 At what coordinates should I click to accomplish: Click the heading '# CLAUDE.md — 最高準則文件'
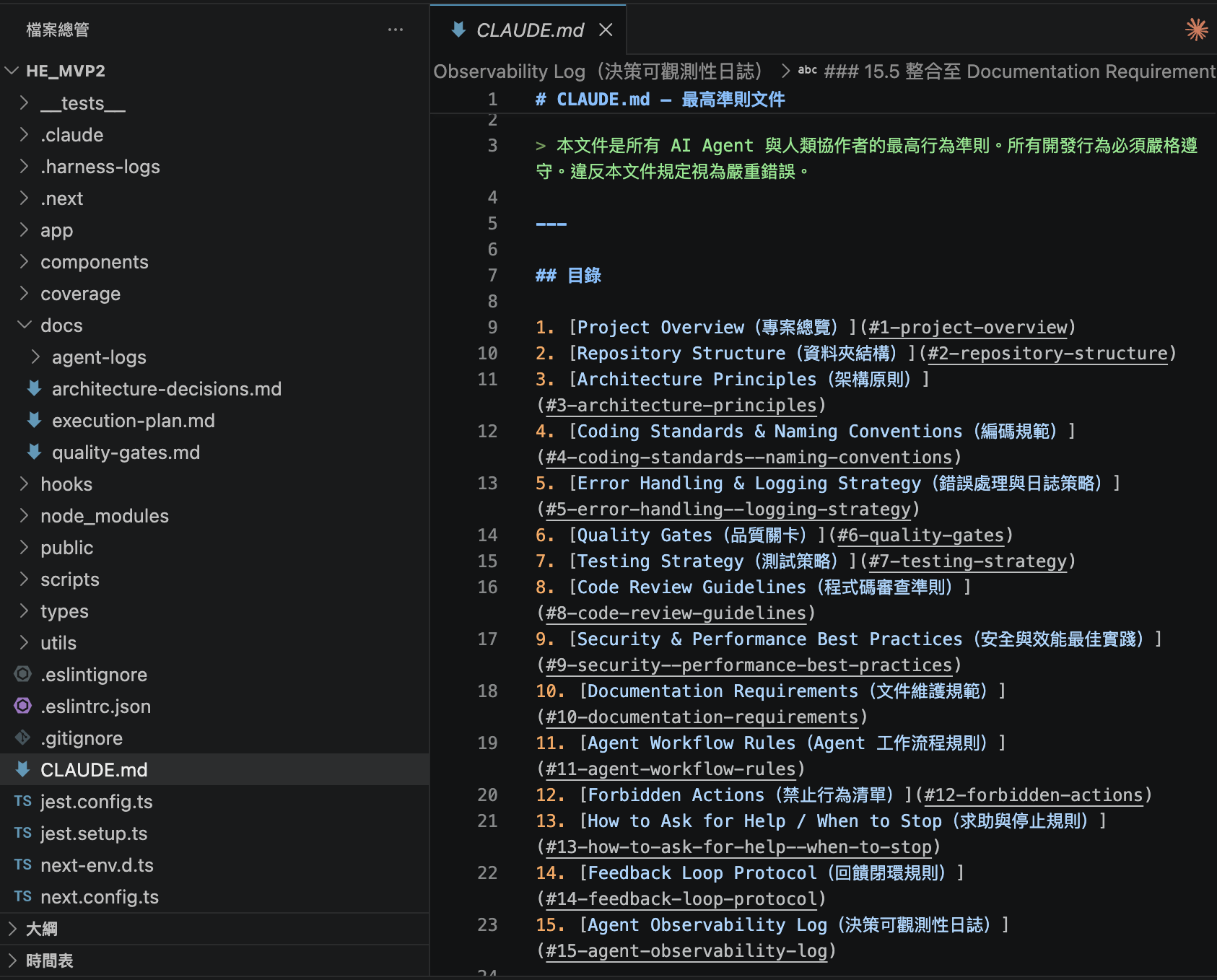(x=660, y=99)
